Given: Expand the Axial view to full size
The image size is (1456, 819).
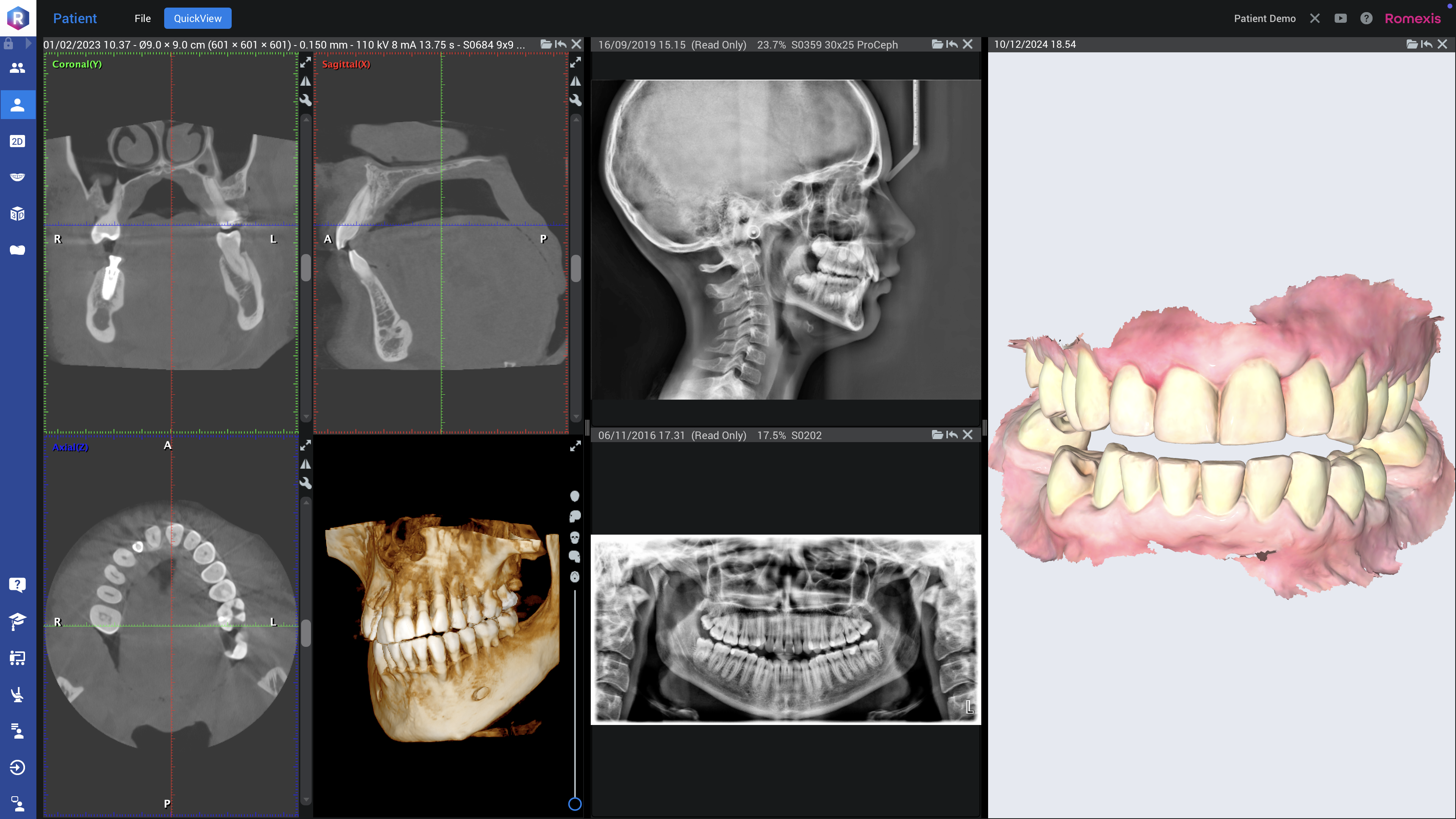Looking at the screenshot, I should pos(305,446).
